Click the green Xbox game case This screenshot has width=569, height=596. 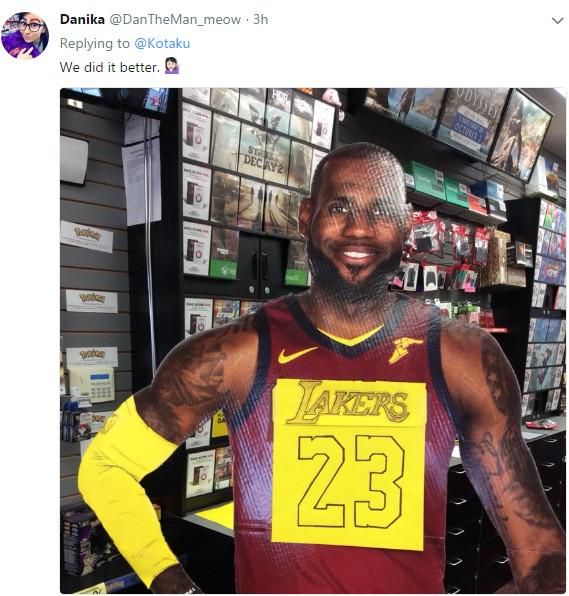tap(223, 253)
